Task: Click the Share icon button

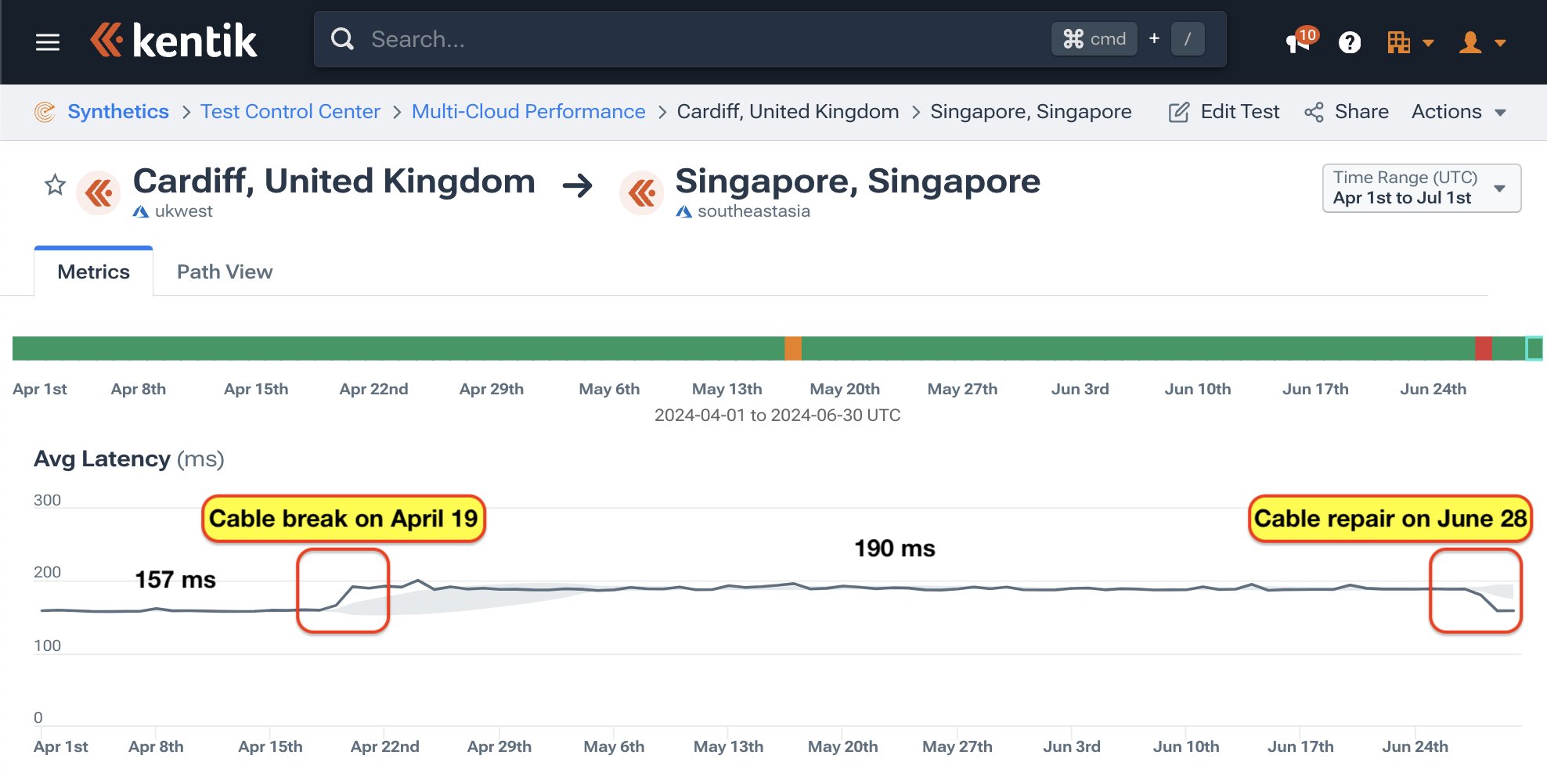Action: tap(1314, 112)
